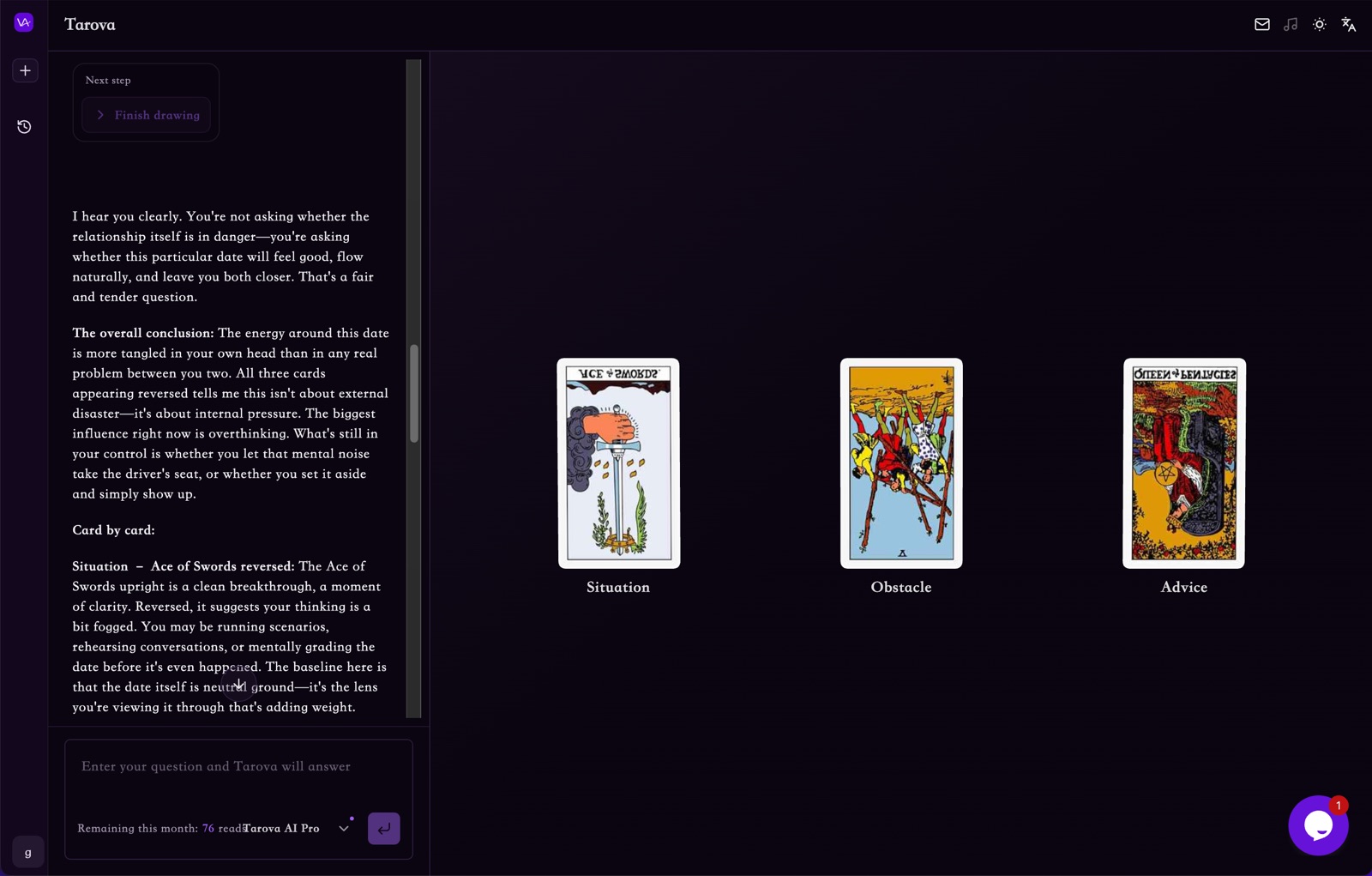This screenshot has width=1372, height=876.
Task: Start a new reading with plus icon
Action: 25,70
